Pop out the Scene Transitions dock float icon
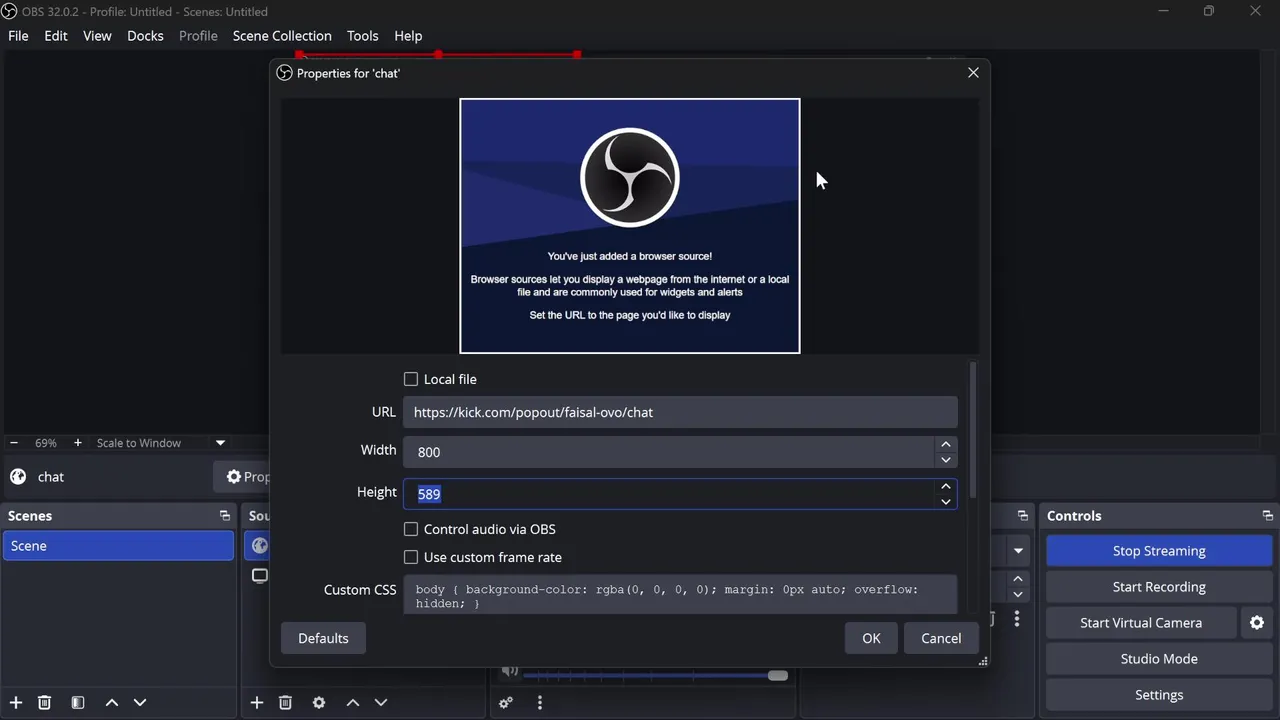The image size is (1280, 720). (1023, 516)
